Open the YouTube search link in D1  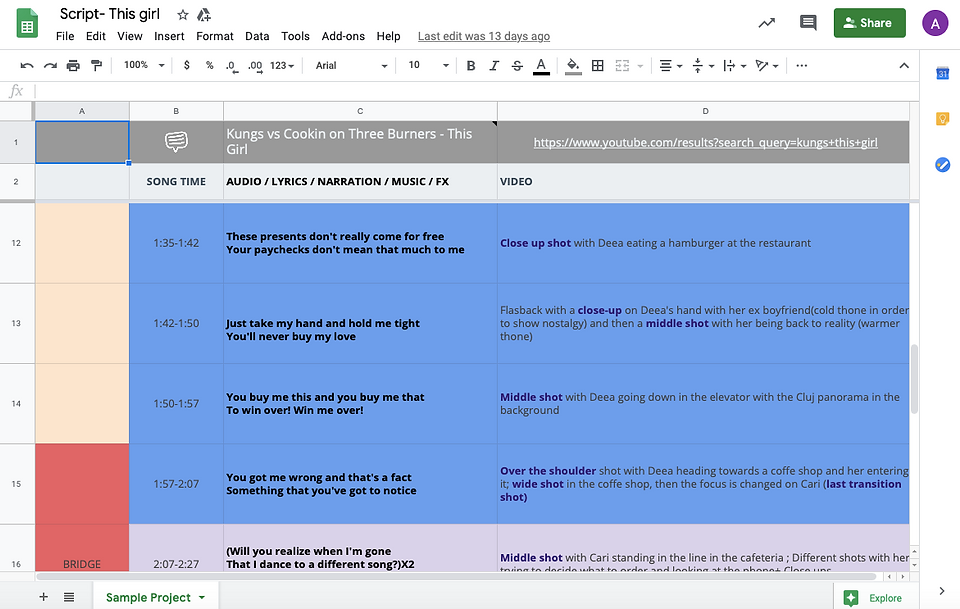(705, 142)
